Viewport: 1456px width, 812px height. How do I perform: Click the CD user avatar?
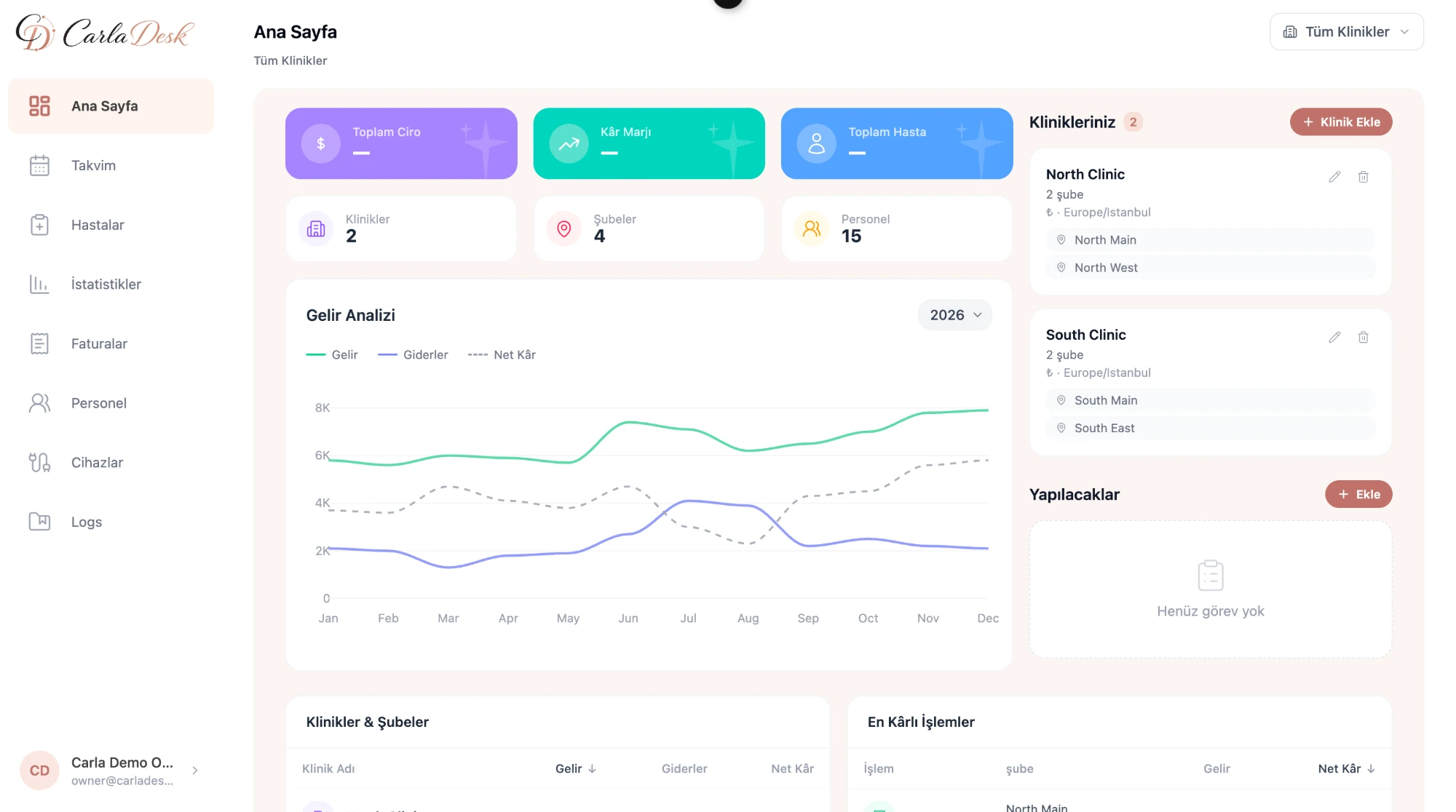[39, 771]
